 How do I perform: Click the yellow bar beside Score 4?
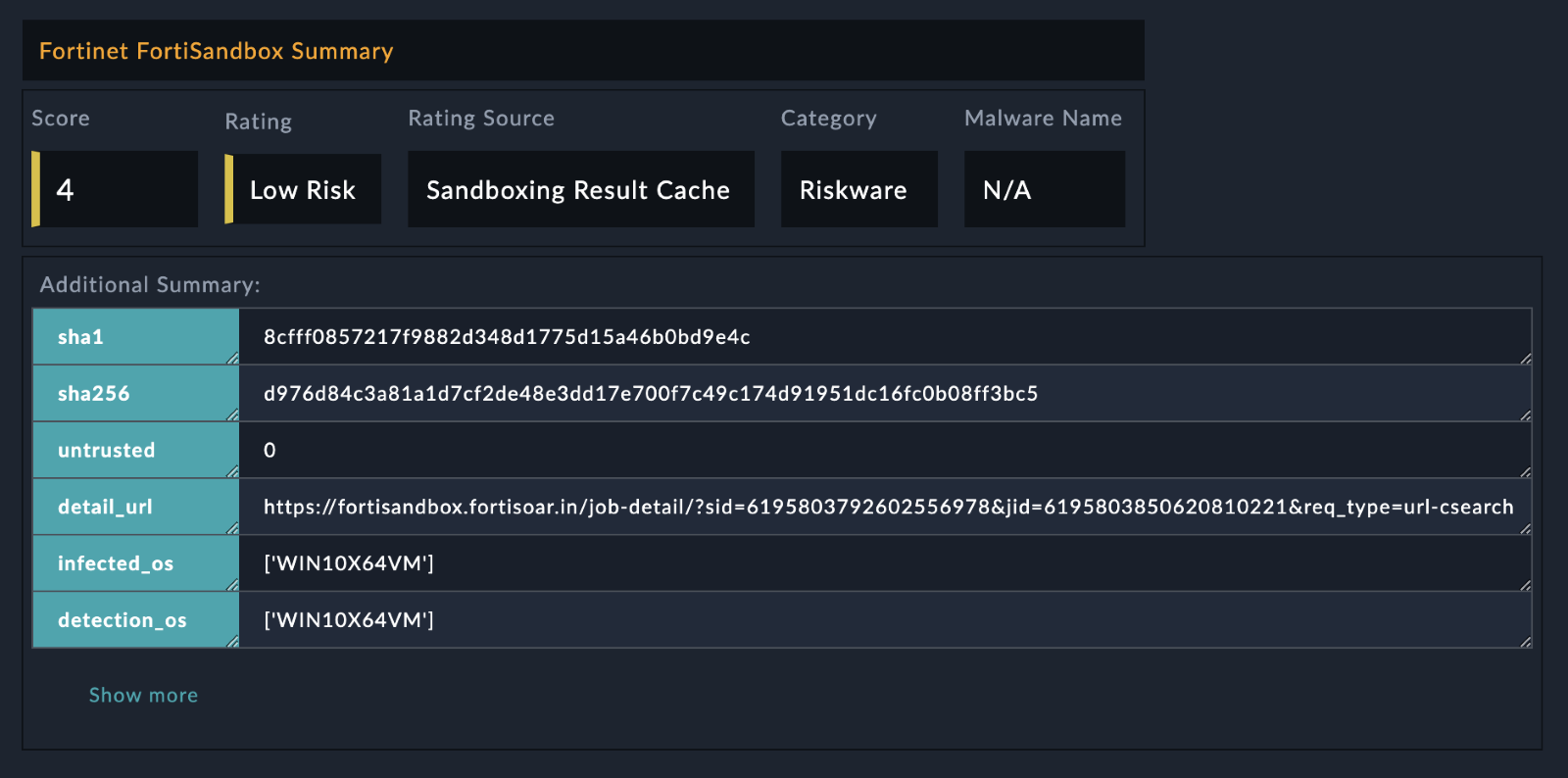click(36, 189)
